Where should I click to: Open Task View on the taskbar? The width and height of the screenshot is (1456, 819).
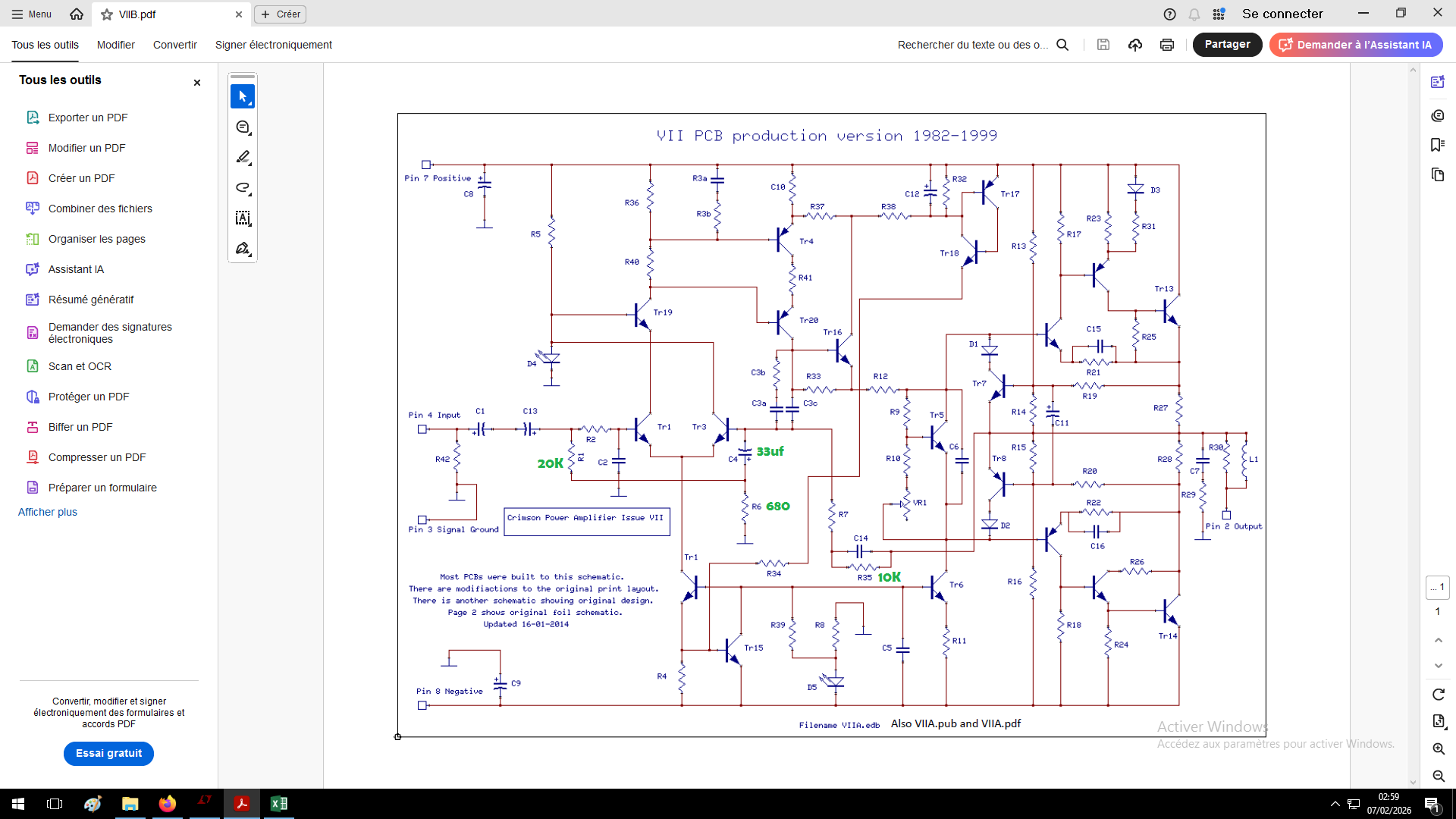[55, 804]
